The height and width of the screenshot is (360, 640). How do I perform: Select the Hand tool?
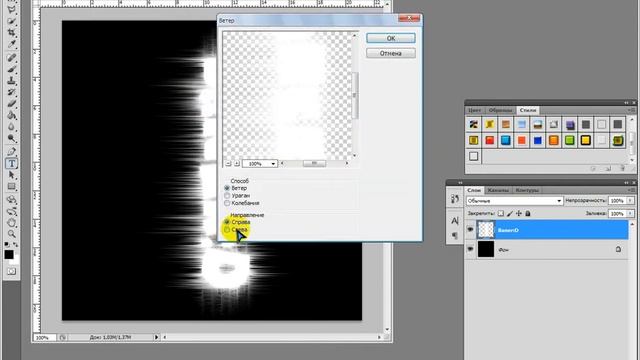[11, 223]
